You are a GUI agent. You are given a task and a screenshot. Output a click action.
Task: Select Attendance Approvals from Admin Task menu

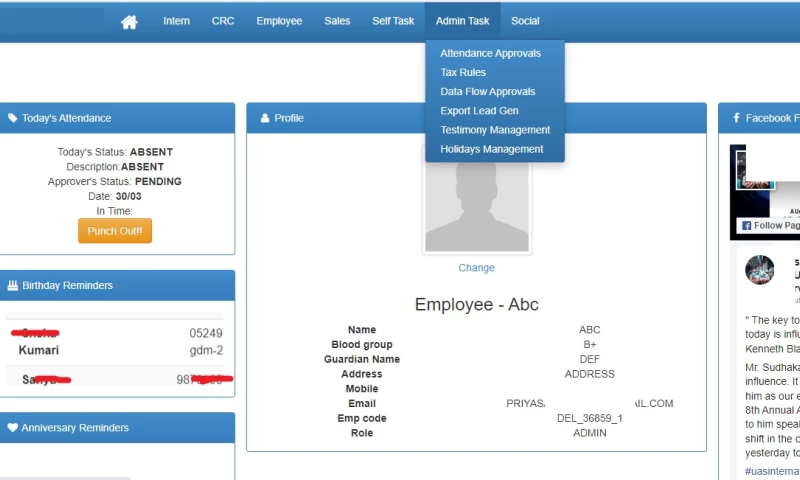click(x=490, y=53)
